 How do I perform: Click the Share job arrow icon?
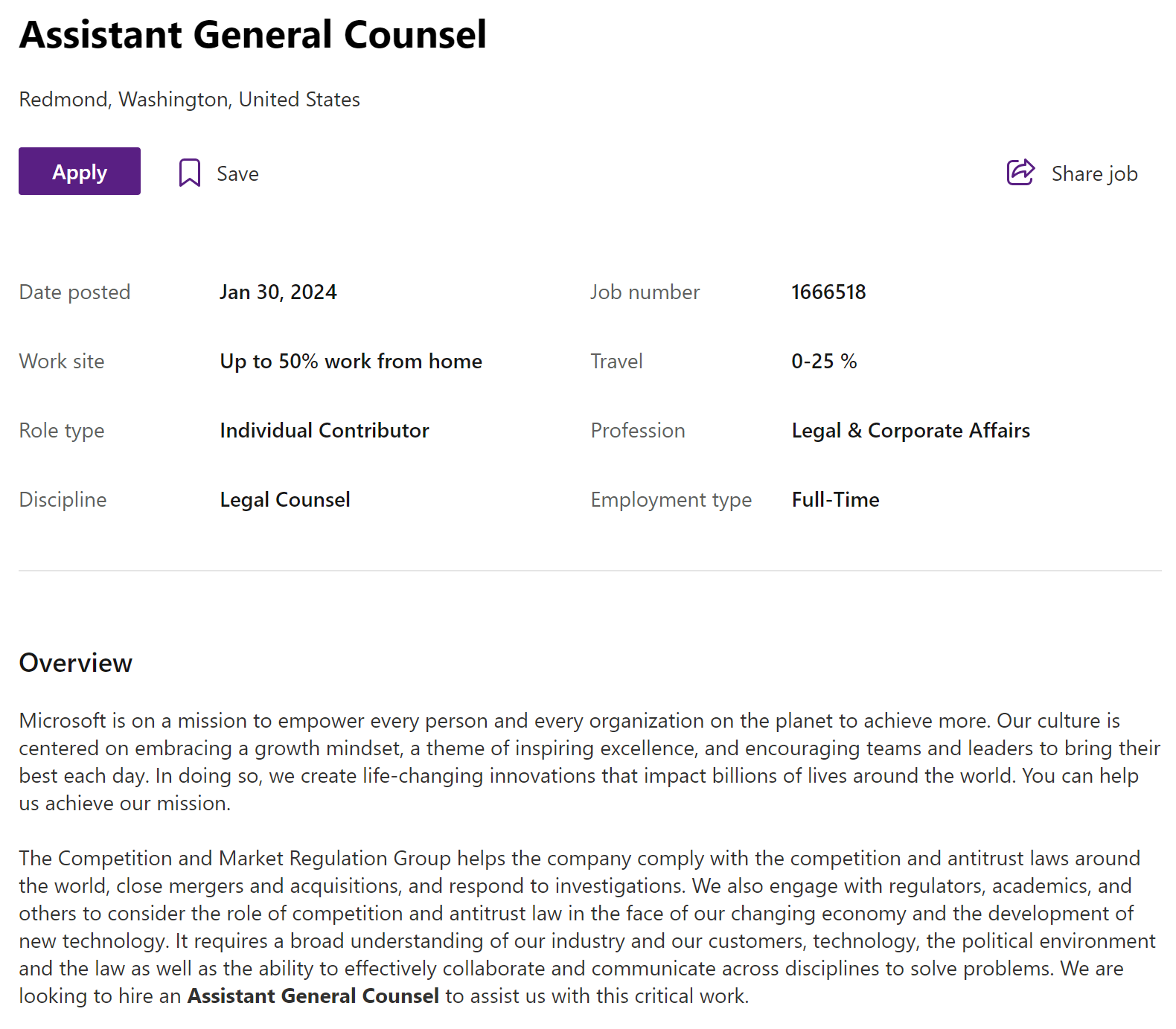coord(1020,172)
